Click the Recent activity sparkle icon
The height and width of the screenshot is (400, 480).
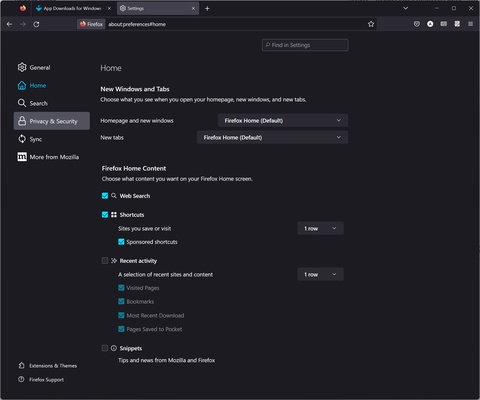pyautogui.click(x=114, y=261)
